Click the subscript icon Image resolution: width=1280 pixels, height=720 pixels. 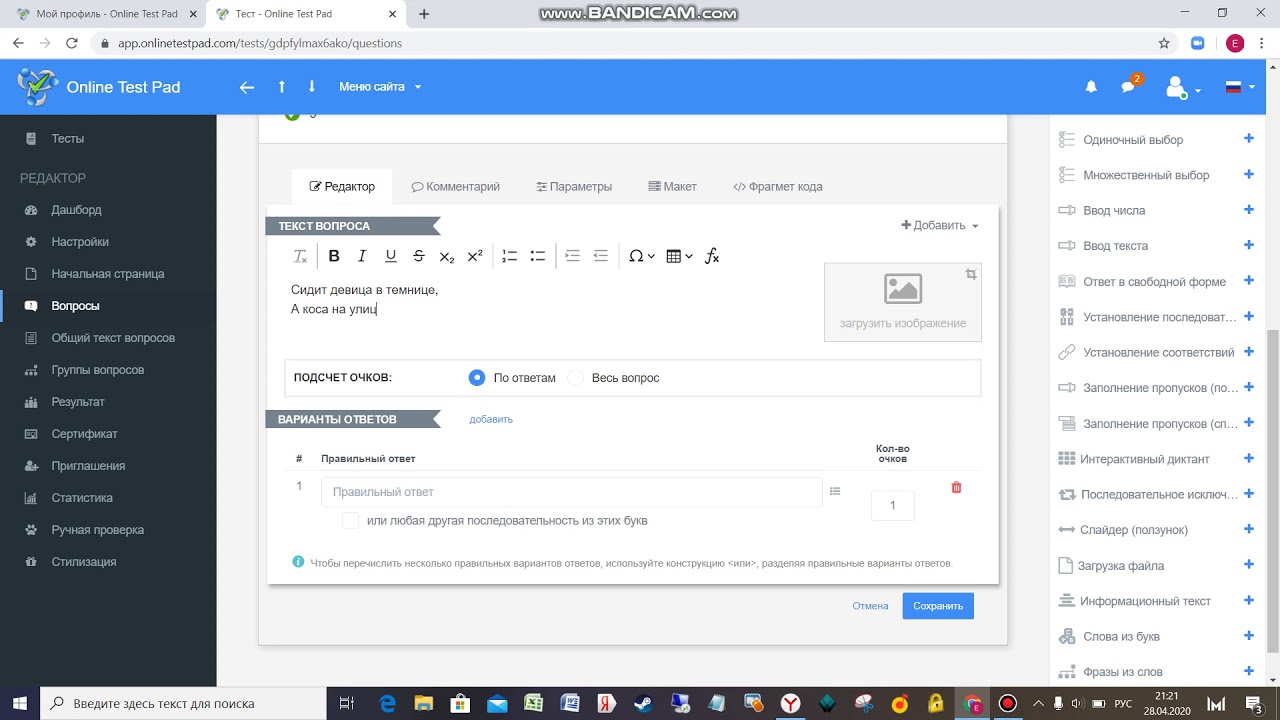pos(447,256)
